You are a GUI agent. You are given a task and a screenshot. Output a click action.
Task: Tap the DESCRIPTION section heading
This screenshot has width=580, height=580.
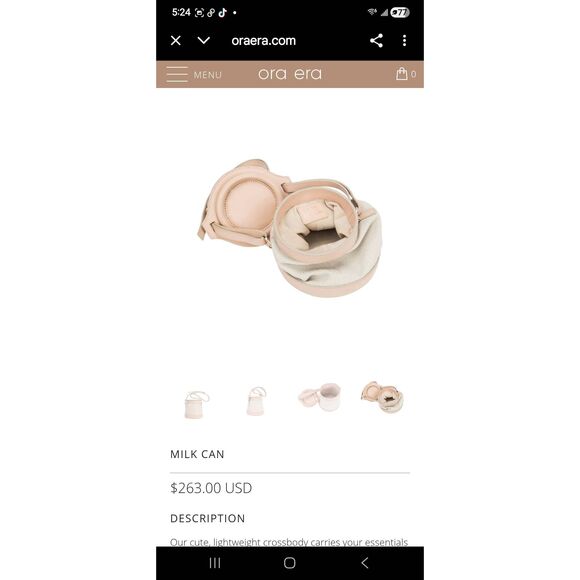pyautogui.click(x=208, y=518)
